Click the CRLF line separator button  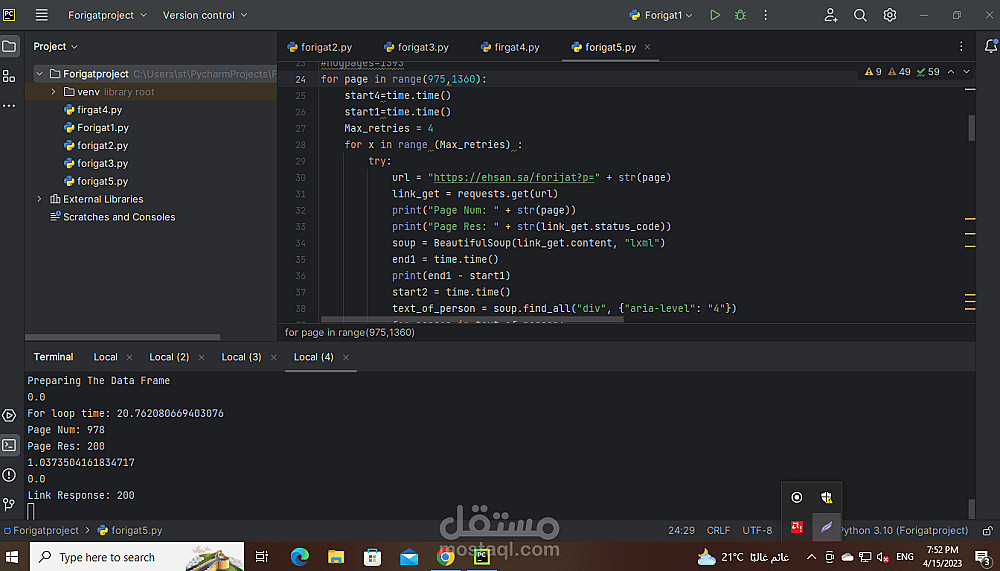tap(718, 530)
